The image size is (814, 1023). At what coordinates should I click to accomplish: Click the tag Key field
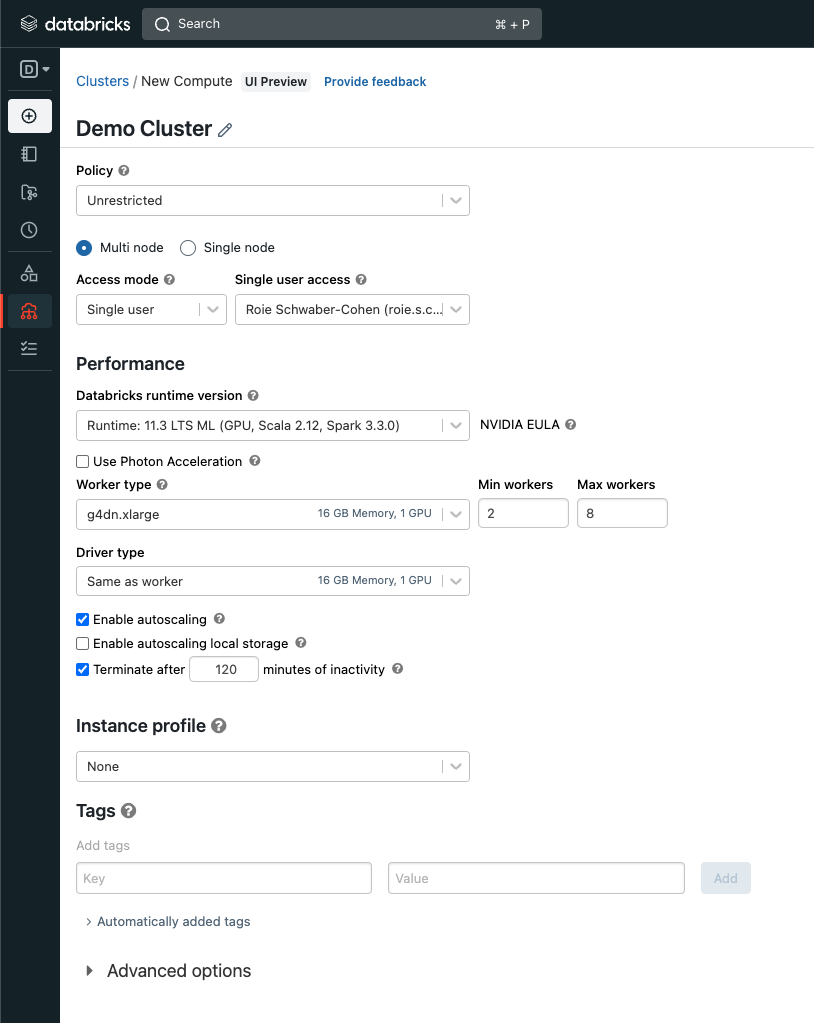pyautogui.click(x=224, y=878)
